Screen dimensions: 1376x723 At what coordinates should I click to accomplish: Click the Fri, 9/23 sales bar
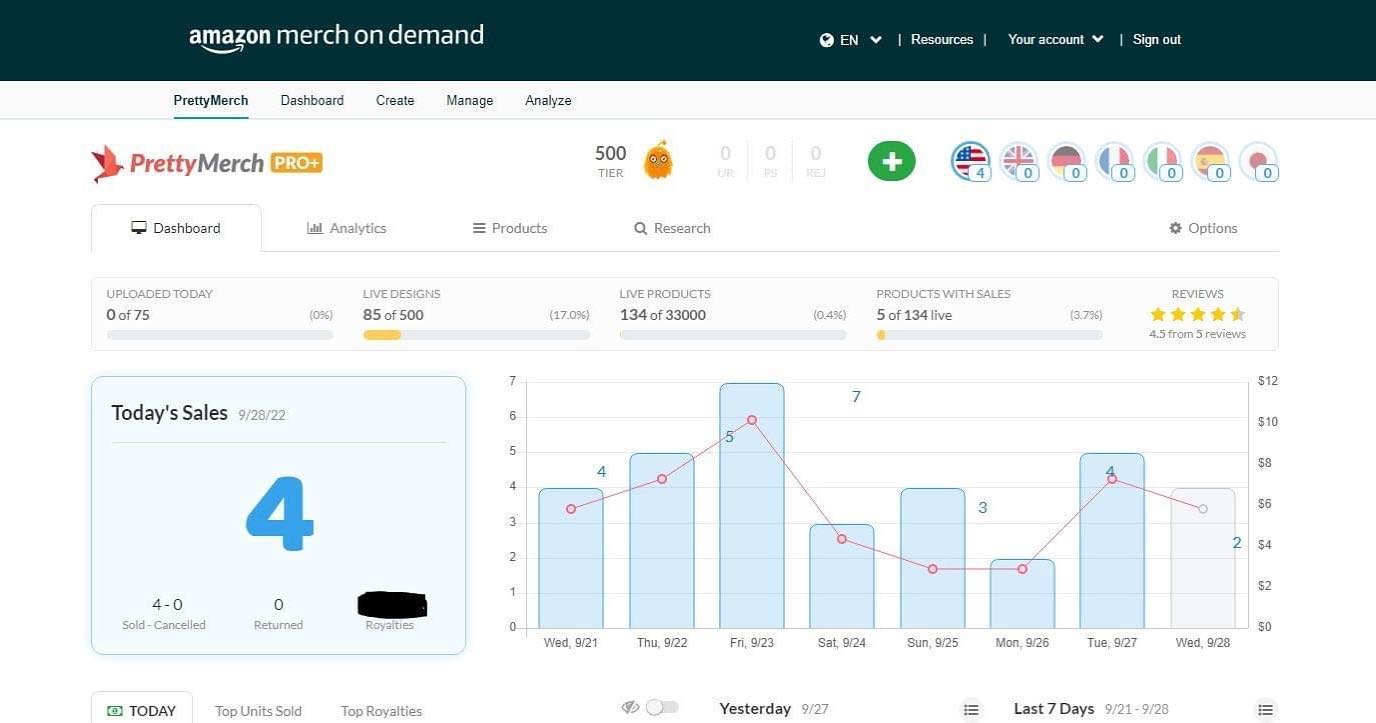[x=752, y=505]
